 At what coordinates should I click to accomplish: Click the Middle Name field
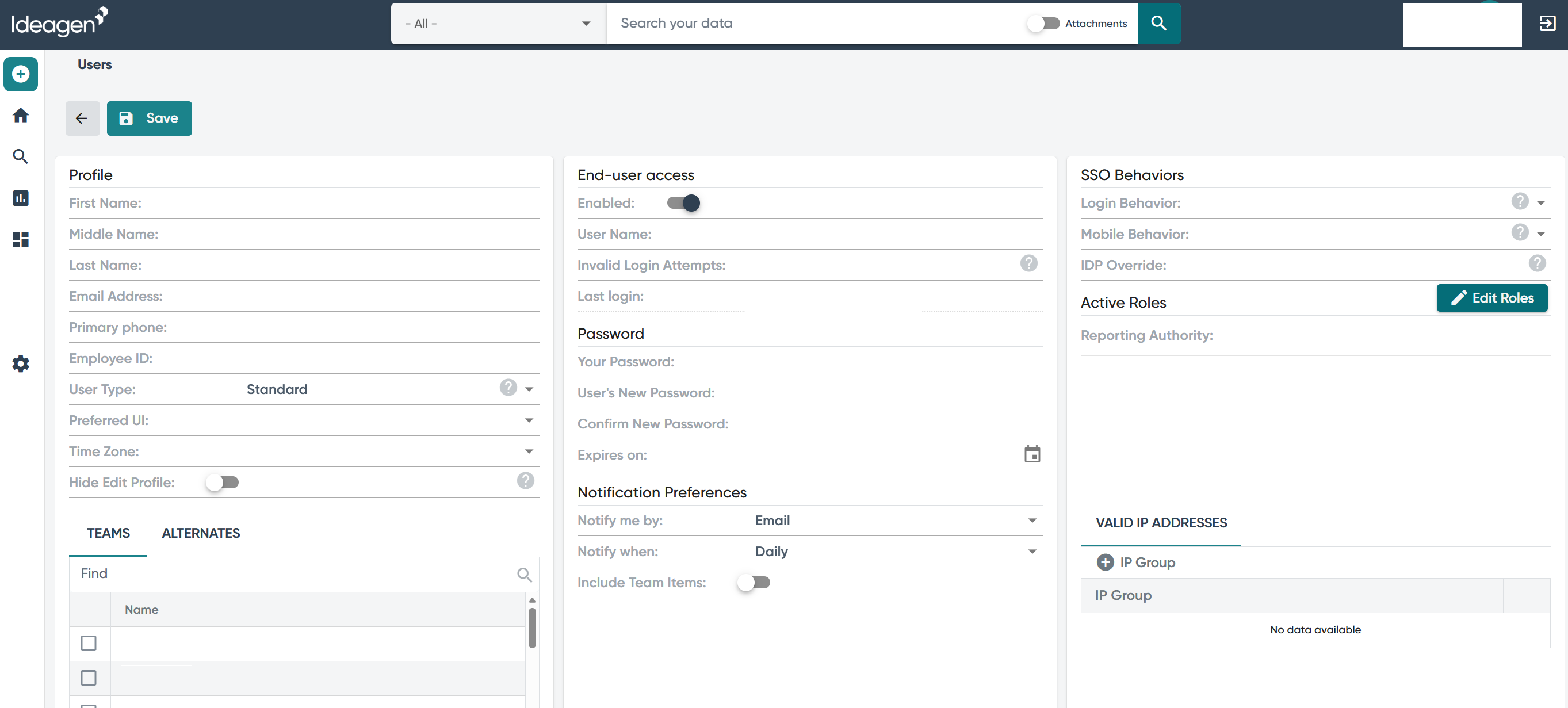tap(304, 234)
